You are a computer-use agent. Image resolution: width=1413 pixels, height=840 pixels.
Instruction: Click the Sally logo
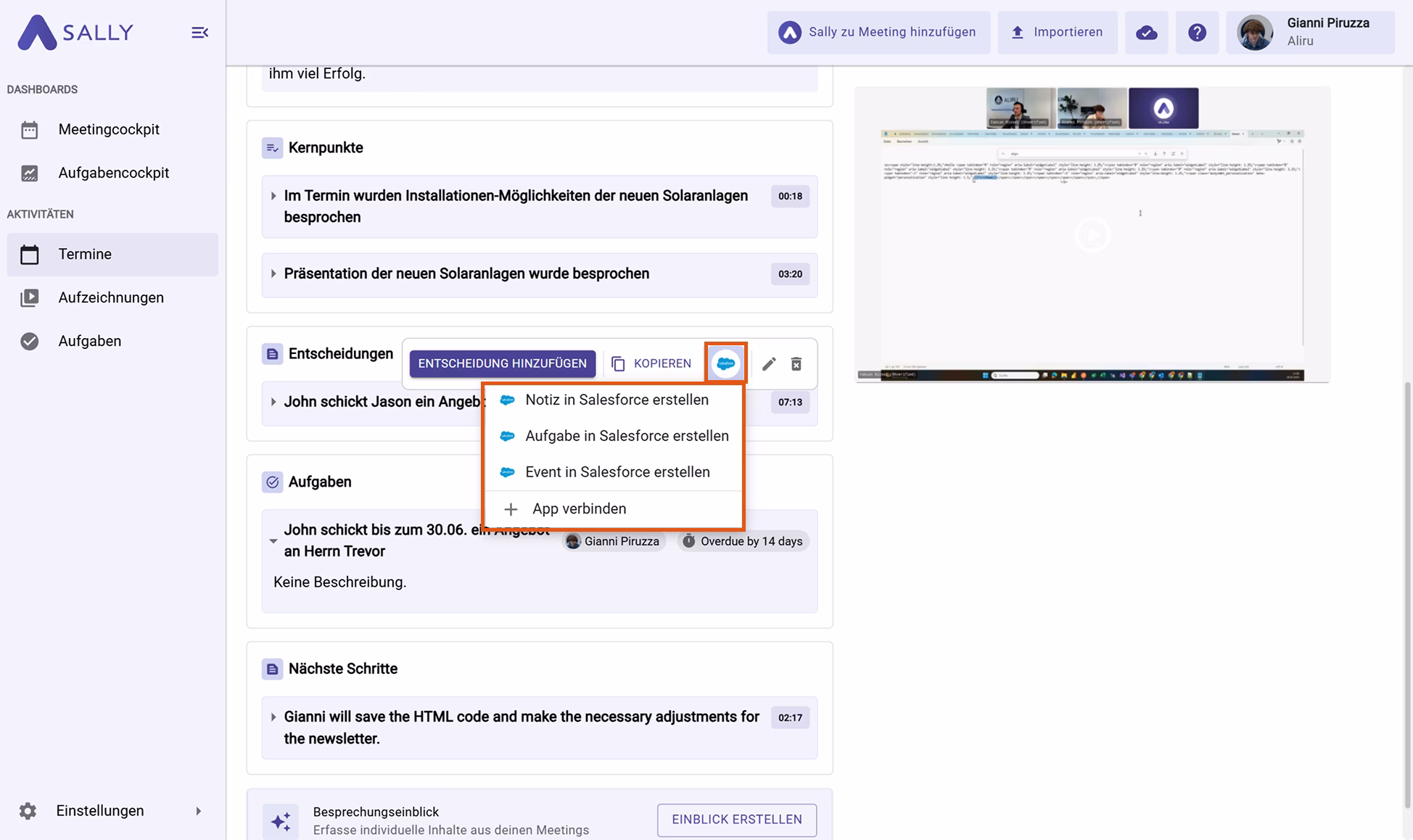pos(75,32)
